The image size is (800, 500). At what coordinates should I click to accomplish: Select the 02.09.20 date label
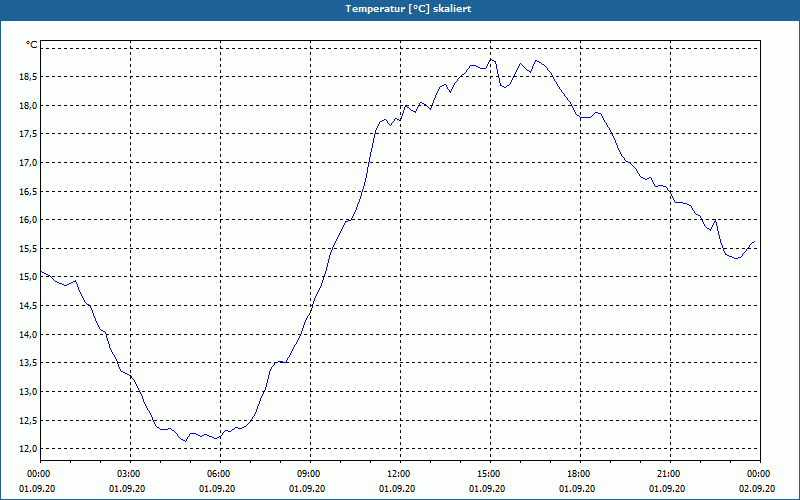tap(757, 489)
